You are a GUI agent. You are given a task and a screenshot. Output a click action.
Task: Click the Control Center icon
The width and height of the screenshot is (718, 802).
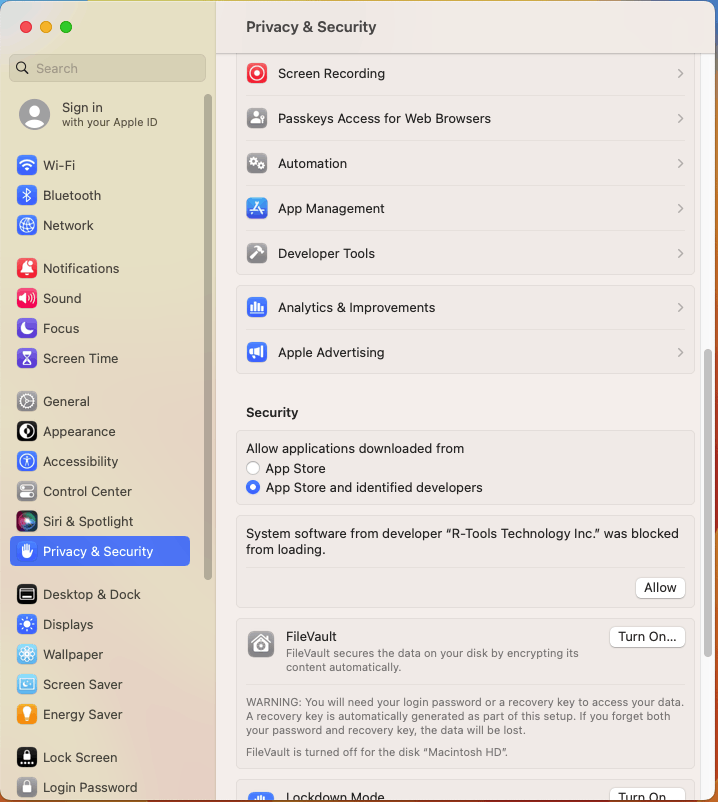click(x=27, y=492)
